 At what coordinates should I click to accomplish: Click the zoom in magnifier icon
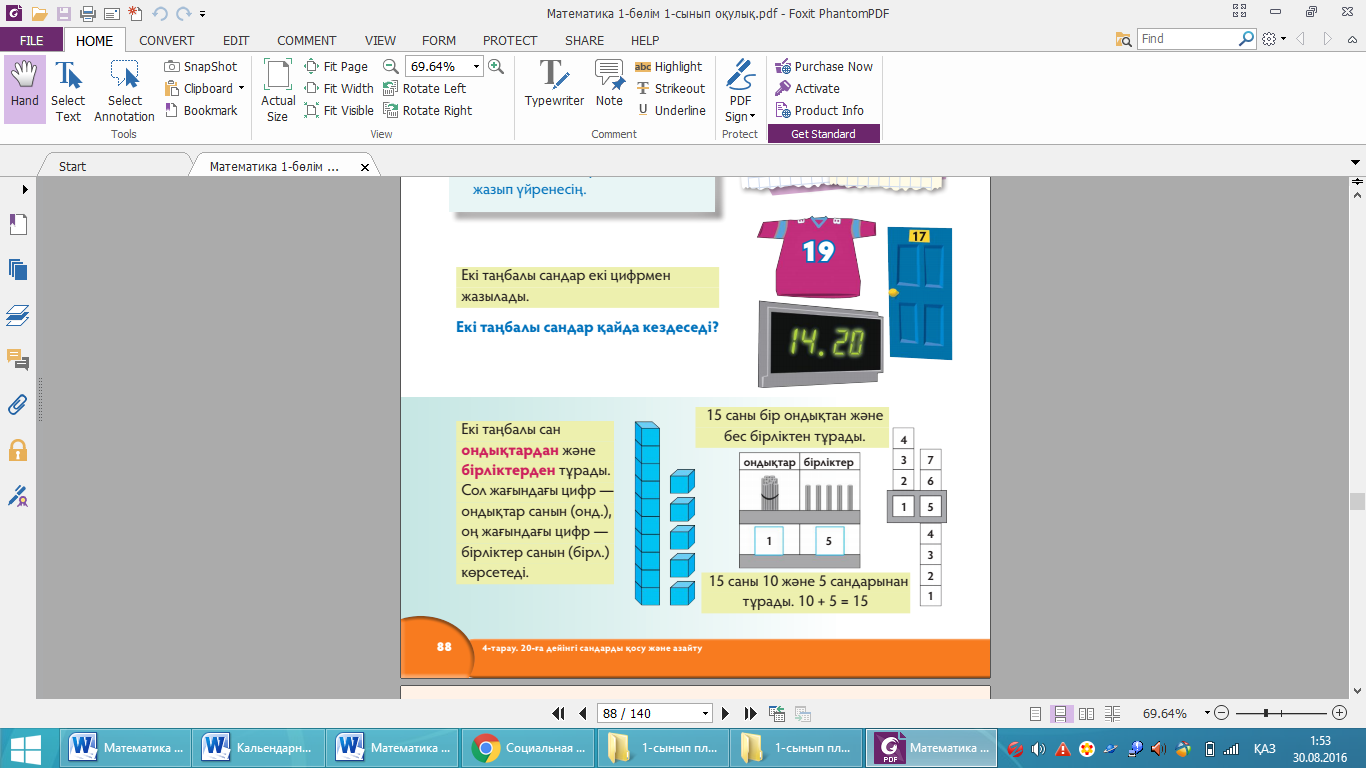click(495, 67)
